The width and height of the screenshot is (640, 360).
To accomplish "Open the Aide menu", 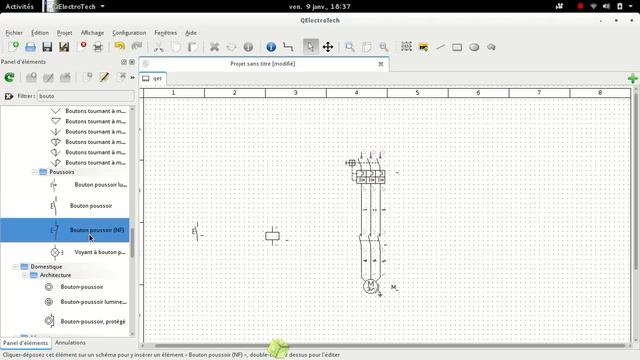I will [191, 33].
